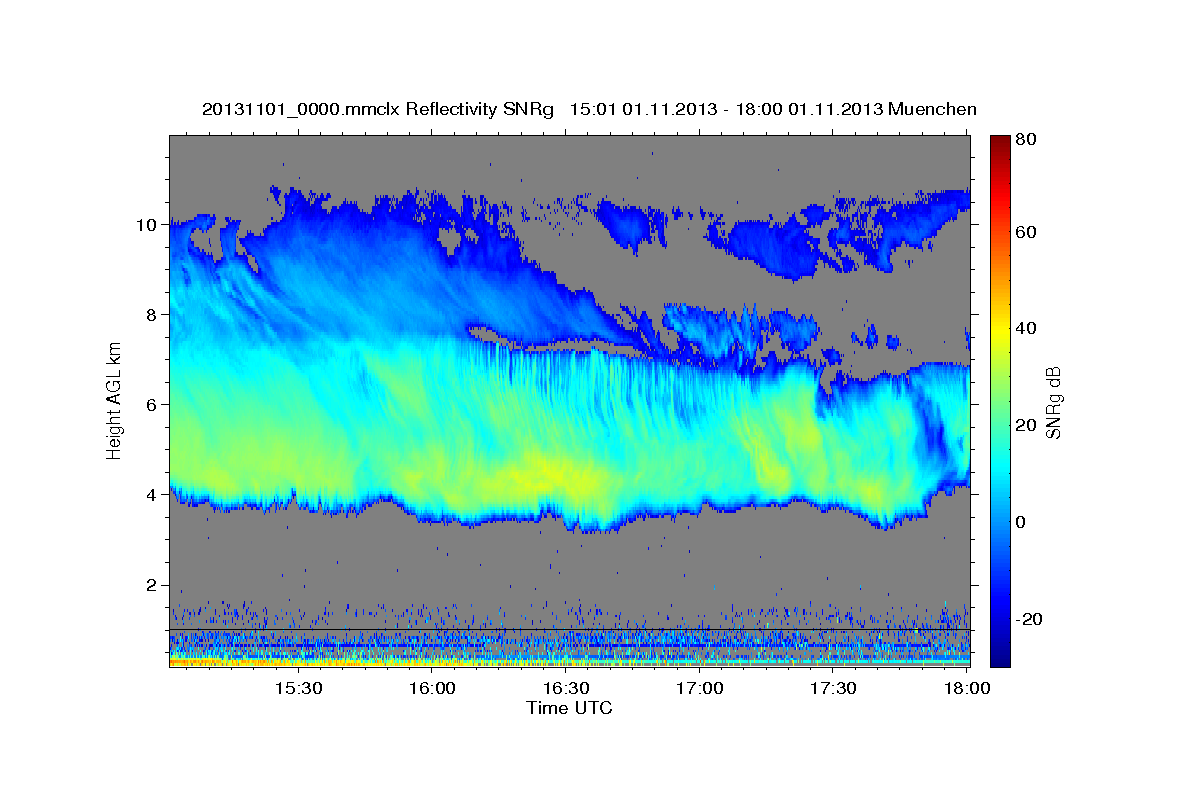Click the height tick label 2
This screenshot has height=800, width=1200.
tap(152, 585)
